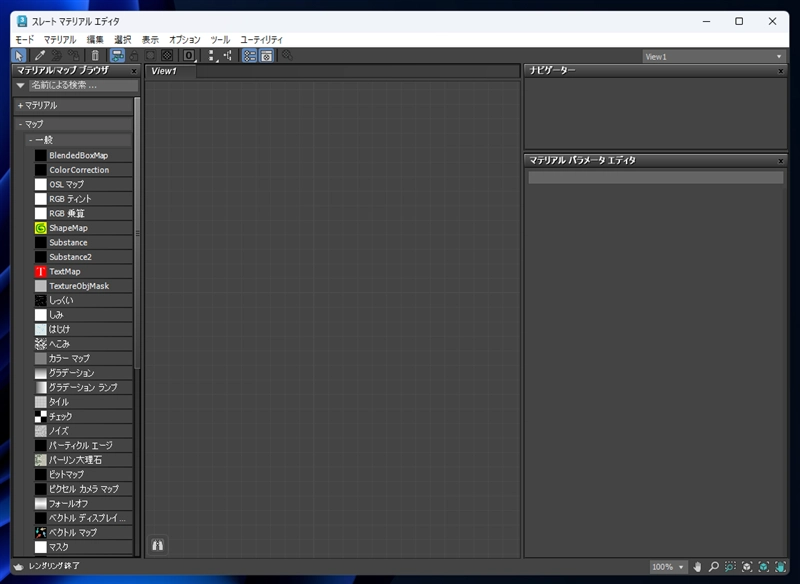Select the しっくい map entry
The height and width of the screenshot is (584, 800).
tap(83, 300)
